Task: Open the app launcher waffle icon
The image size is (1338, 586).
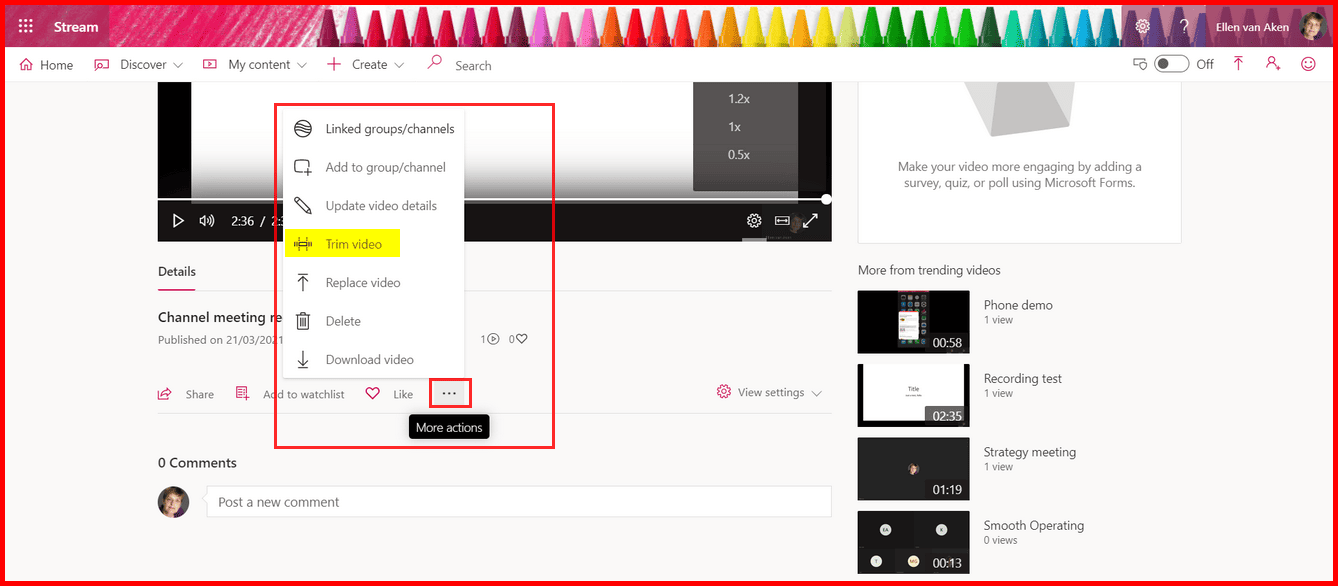Action: [x=26, y=27]
